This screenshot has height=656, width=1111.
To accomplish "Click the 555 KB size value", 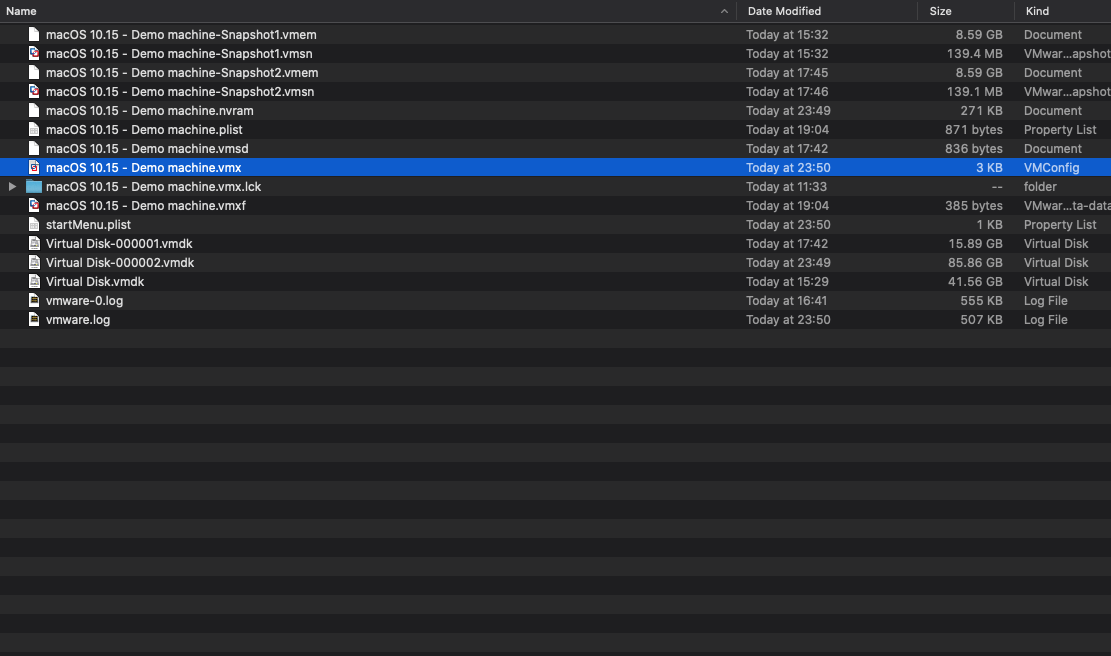I will [x=981, y=301].
